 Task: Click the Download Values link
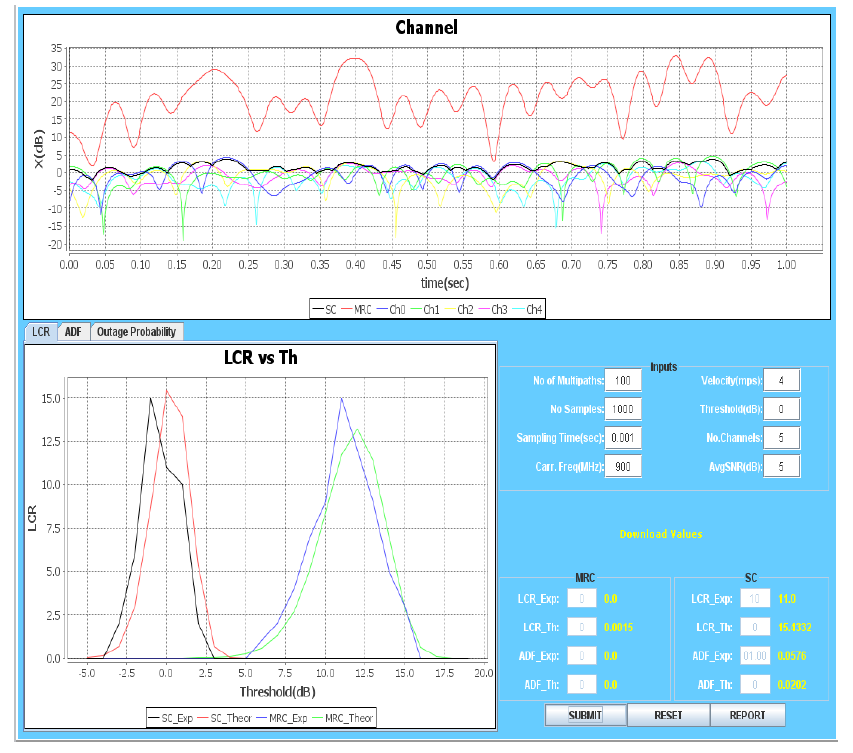pos(660,534)
